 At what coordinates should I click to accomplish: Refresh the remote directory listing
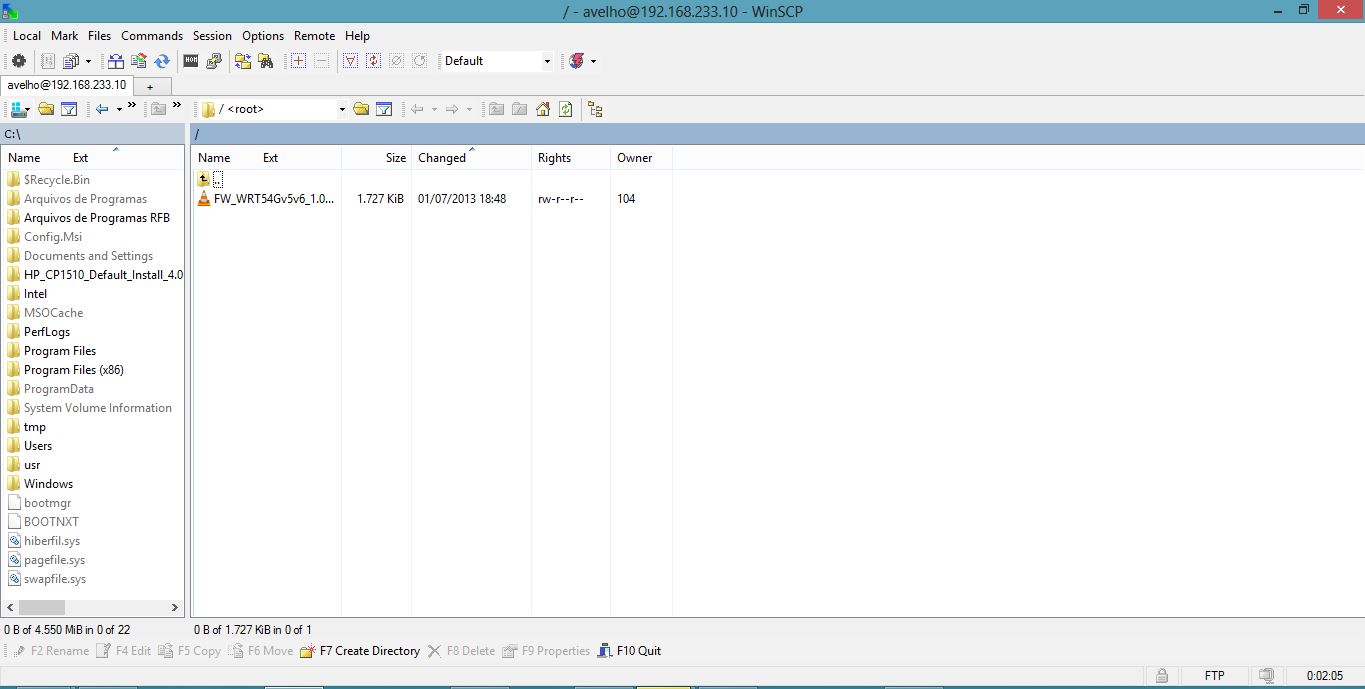pos(565,109)
